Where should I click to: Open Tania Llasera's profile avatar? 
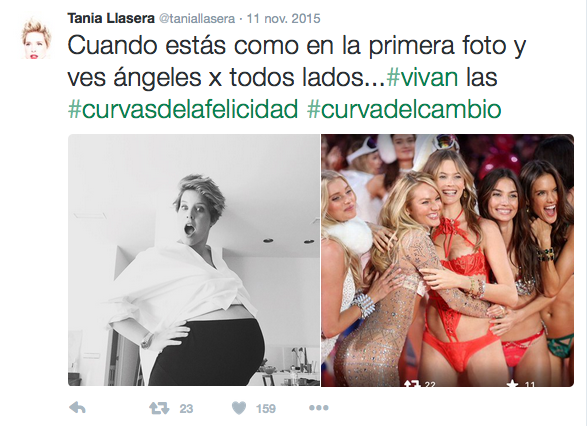(x=36, y=39)
